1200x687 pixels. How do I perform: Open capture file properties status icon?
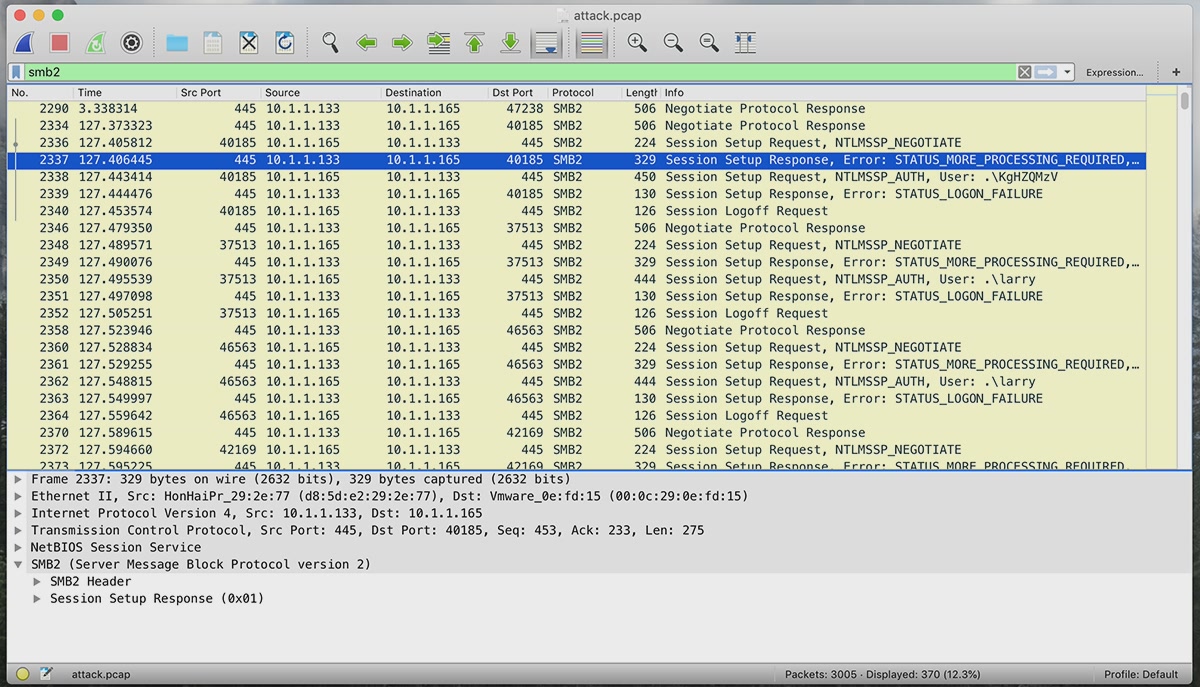pos(46,674)
